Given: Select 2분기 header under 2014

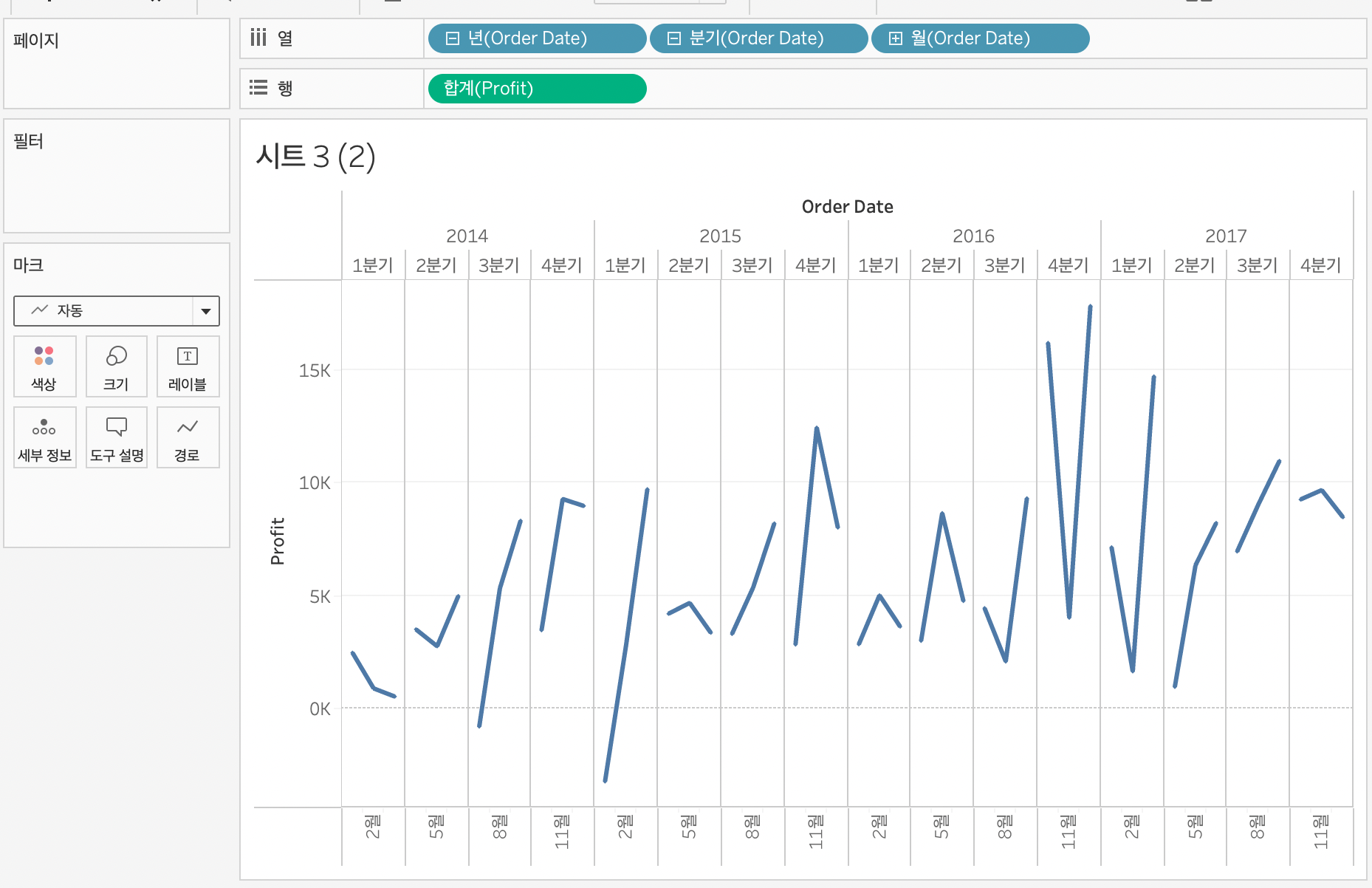Looking at the screenshot, I should point(436,265).
